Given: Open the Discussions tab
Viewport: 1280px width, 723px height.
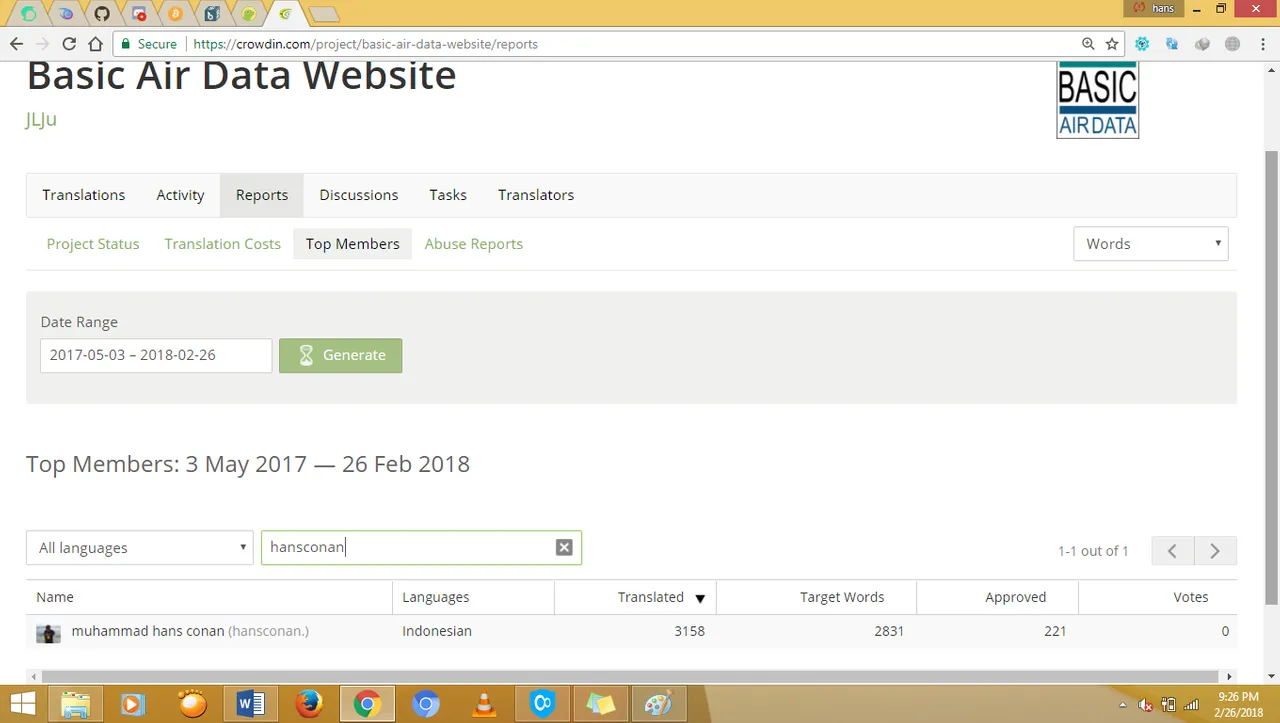Looking at the screenshot, I should click(359, 195).
